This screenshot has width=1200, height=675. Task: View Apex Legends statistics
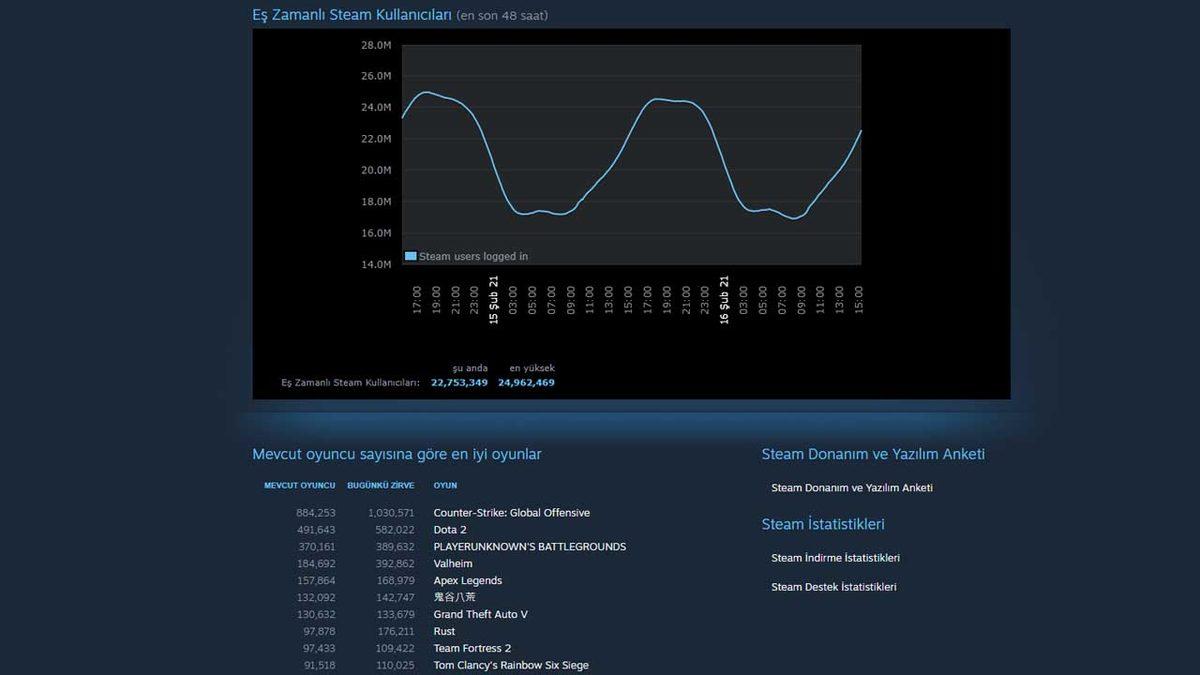[468, 580]
